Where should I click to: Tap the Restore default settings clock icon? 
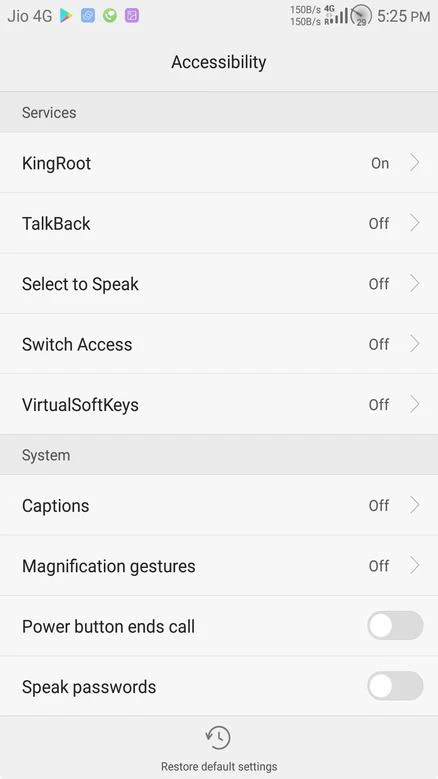pyautogui.click(x=219, y=737)
